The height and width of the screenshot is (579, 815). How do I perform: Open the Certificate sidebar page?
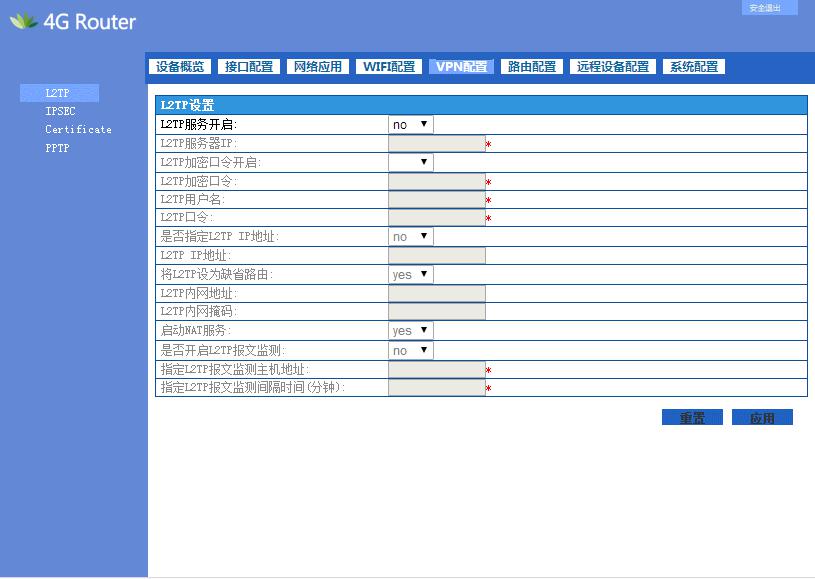pos(78,130)
